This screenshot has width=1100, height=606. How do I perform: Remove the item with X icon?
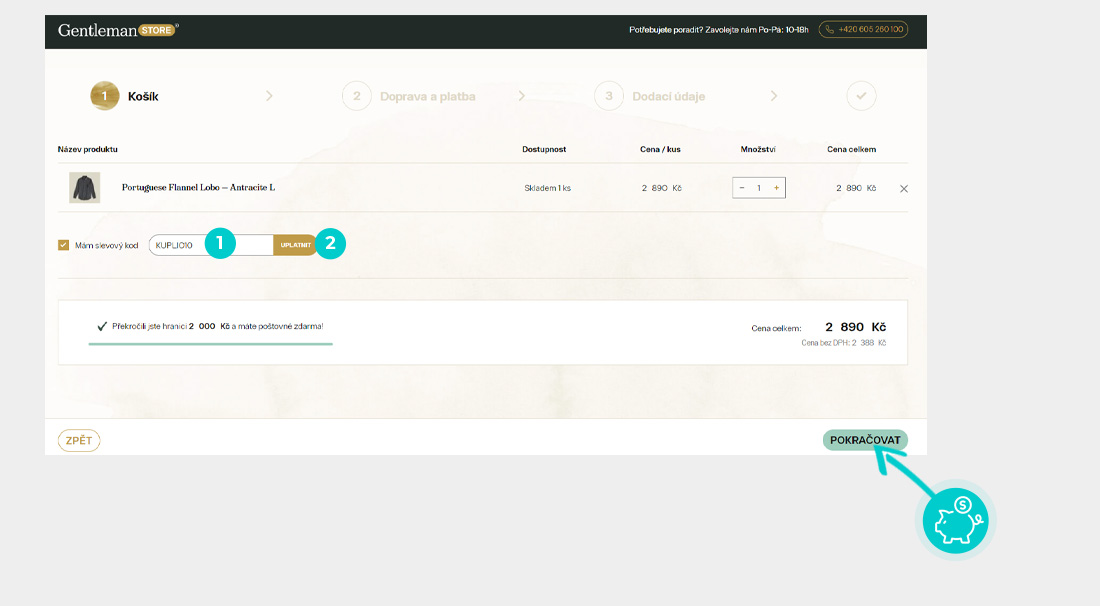click(x=904, y=188)
